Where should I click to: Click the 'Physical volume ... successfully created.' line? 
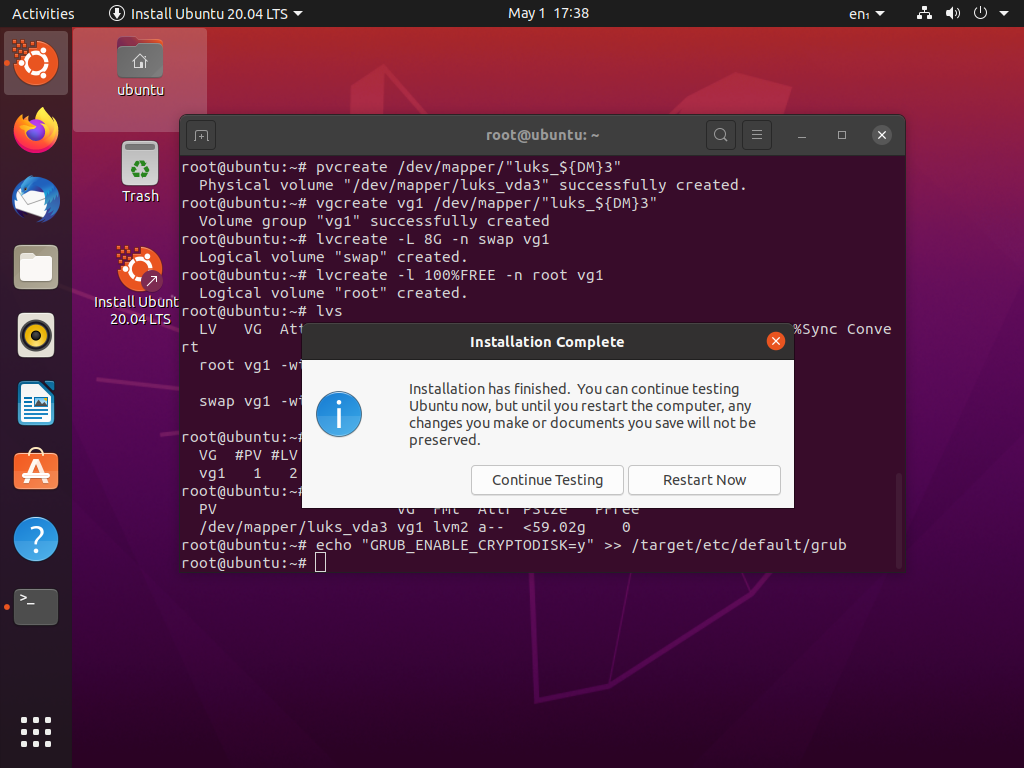click(473, 185)
